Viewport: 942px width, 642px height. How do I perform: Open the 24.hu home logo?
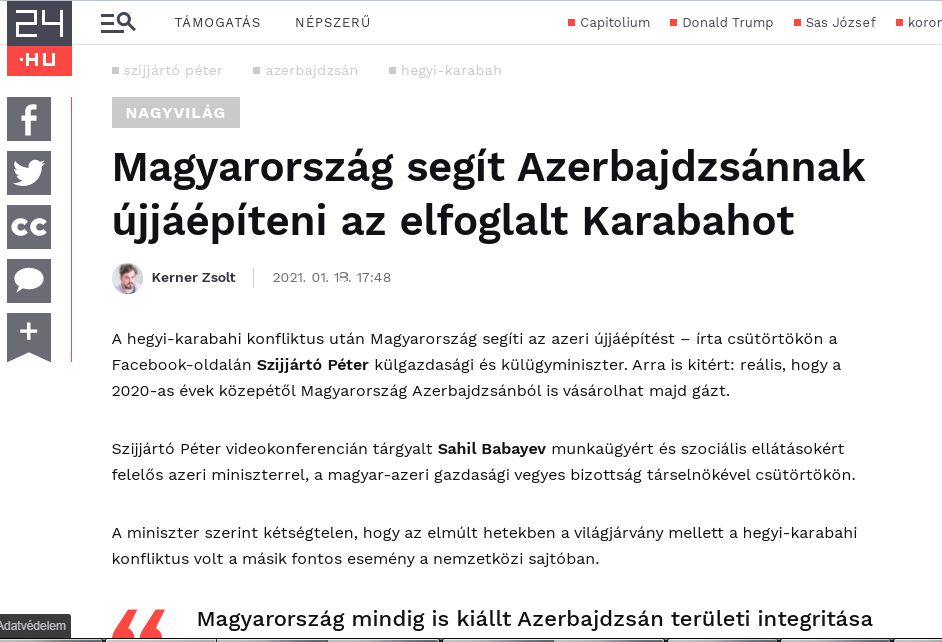pos(40,38)
